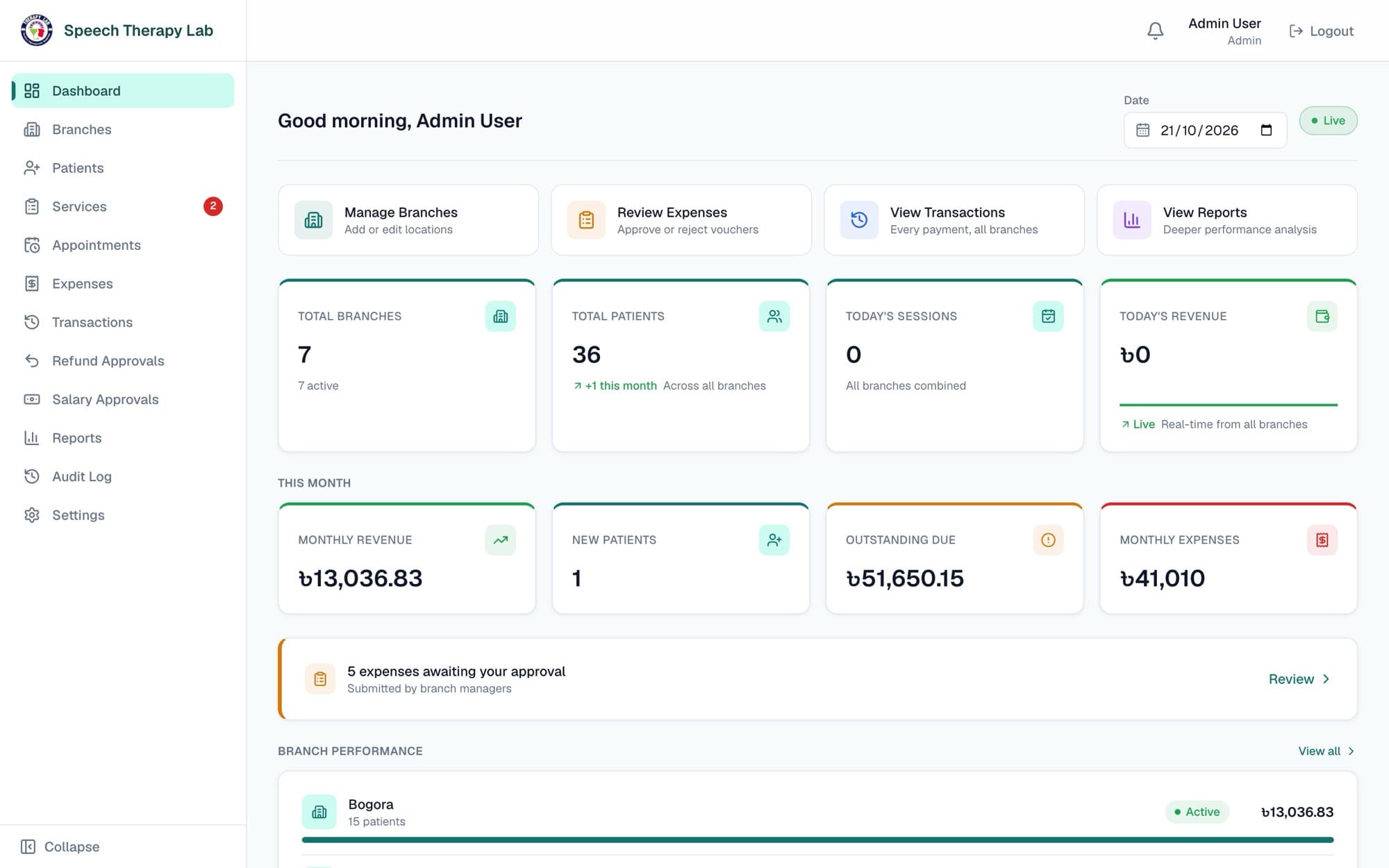The height and width of the screenshot is (868, 1389).
Task: Open the Patients menu item
Action: coord(123,168)
